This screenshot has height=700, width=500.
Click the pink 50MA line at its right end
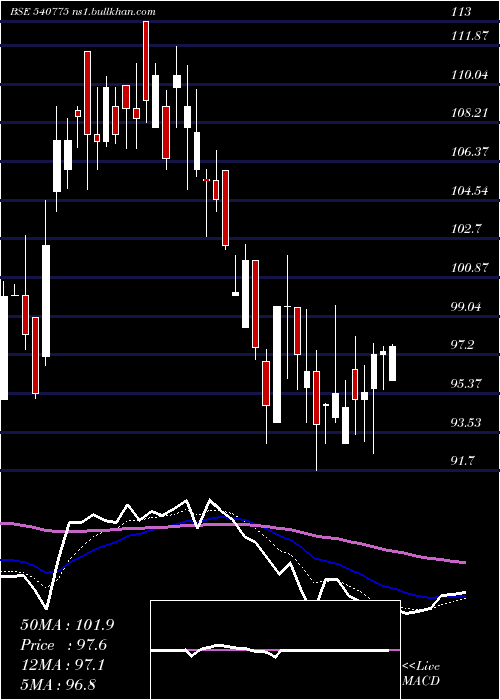click(x=463, y=562)
